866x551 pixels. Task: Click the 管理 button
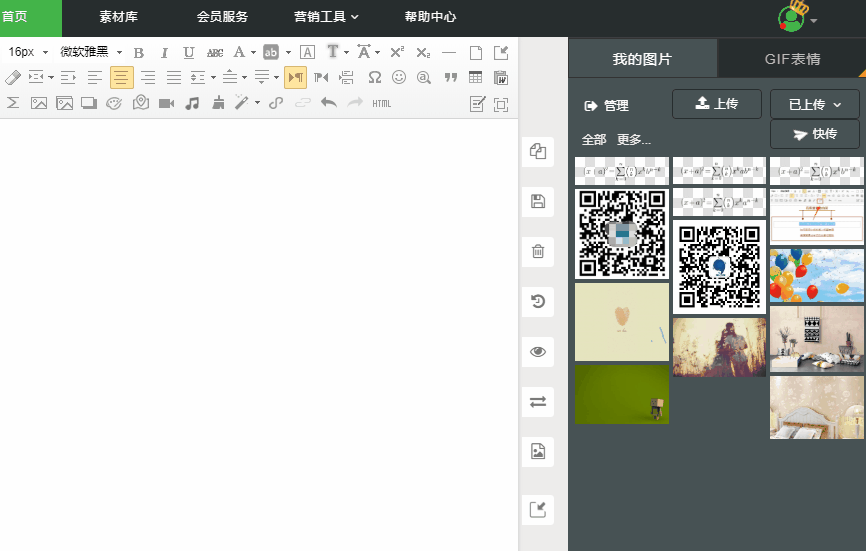(606, 105)
